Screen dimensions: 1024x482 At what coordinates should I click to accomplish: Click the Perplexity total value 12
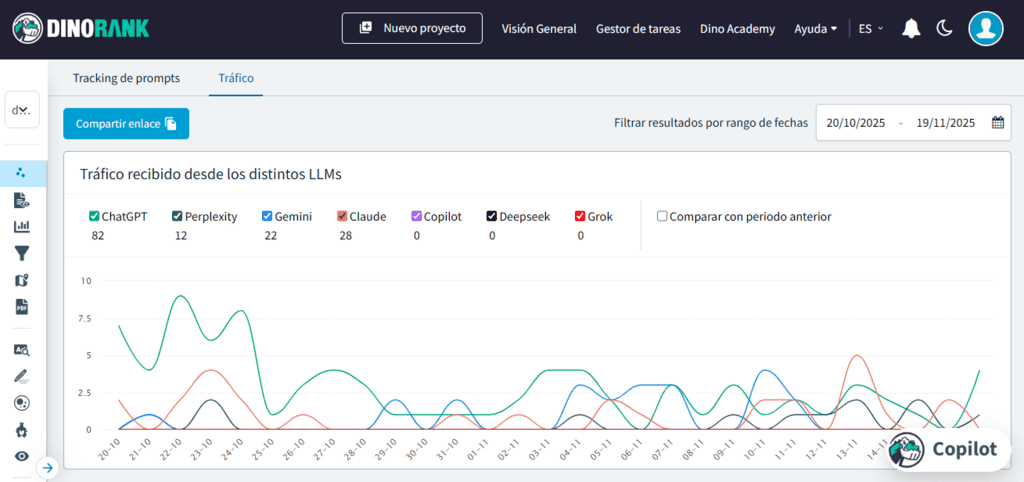click(x=181, y=236)
